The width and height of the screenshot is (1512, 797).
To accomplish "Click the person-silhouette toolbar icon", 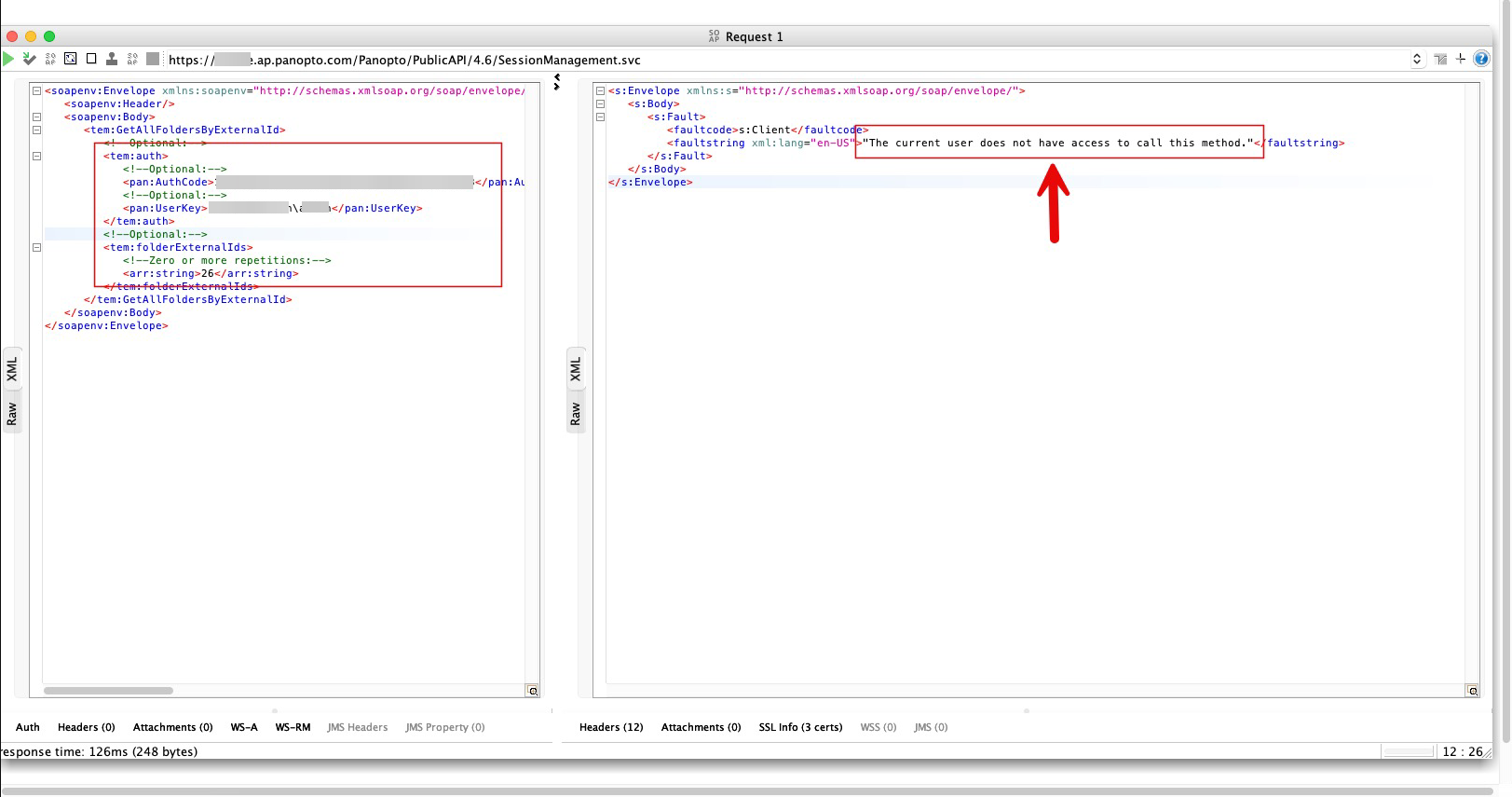I will click(x=112, y=59).
